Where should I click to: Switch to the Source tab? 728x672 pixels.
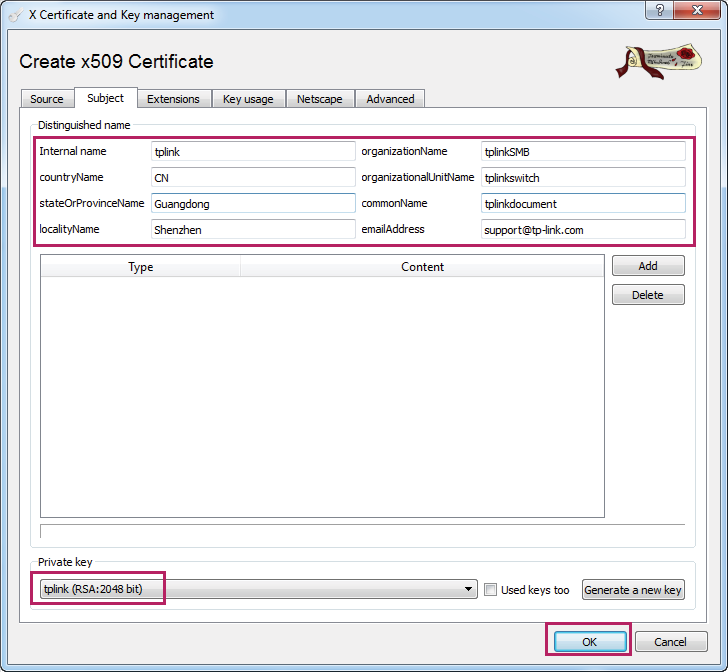point(47,99)
